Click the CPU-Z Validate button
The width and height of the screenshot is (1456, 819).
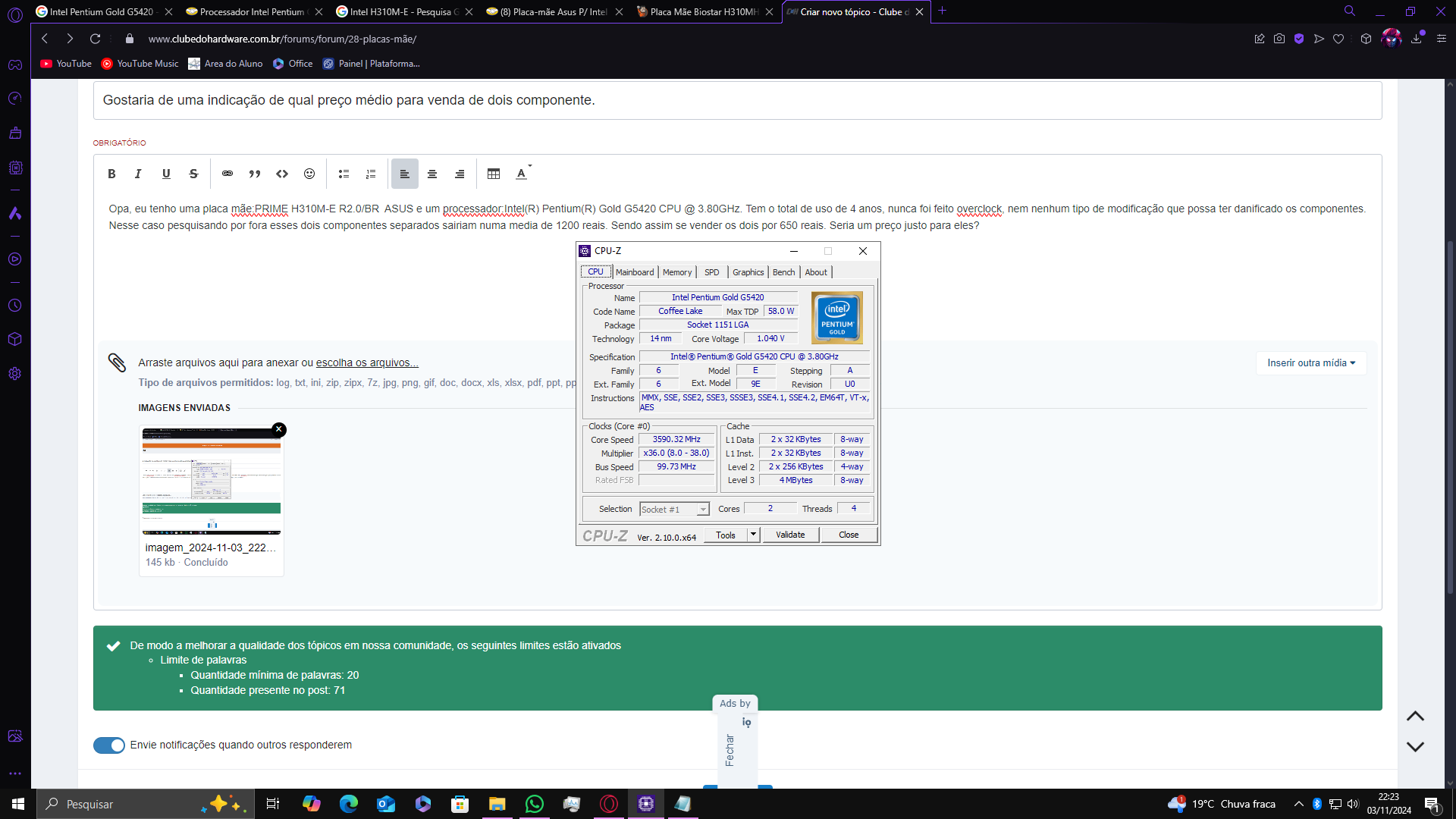click(x=790, y=535)
